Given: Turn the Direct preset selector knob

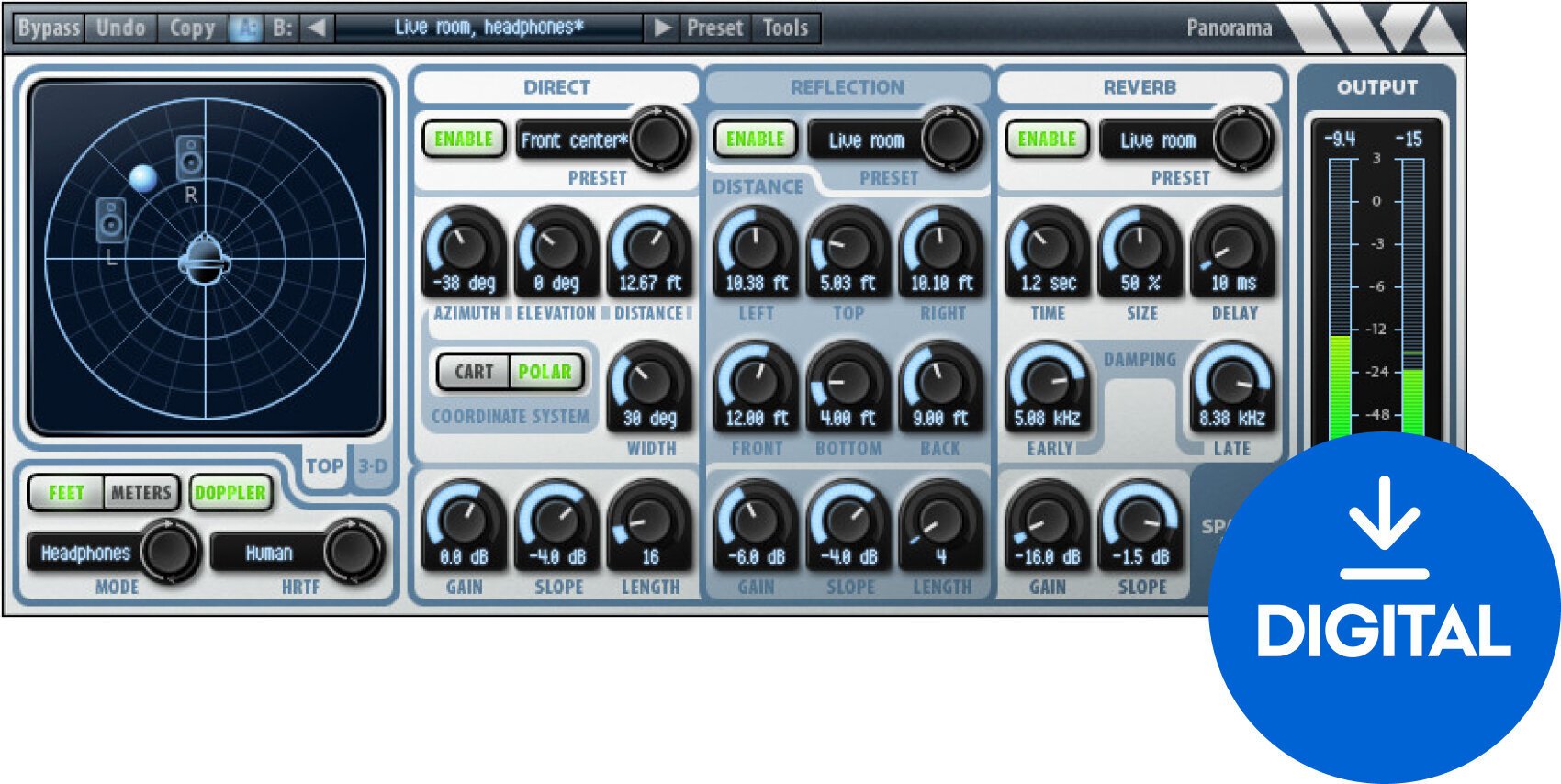Looking at the screenshot, I should 659,139.
